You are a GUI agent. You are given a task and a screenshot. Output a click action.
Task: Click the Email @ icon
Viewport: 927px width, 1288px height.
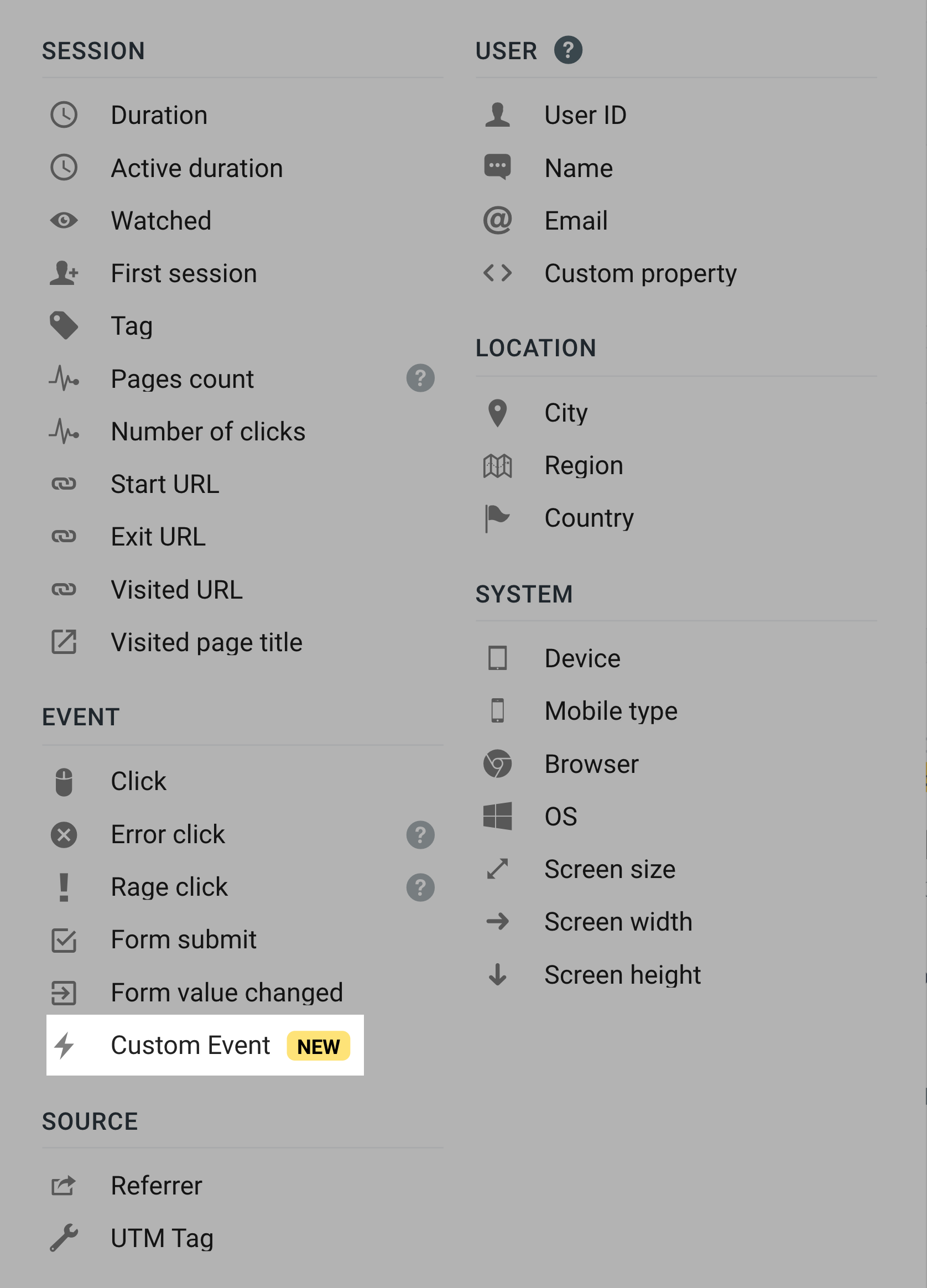coord(497,221)
